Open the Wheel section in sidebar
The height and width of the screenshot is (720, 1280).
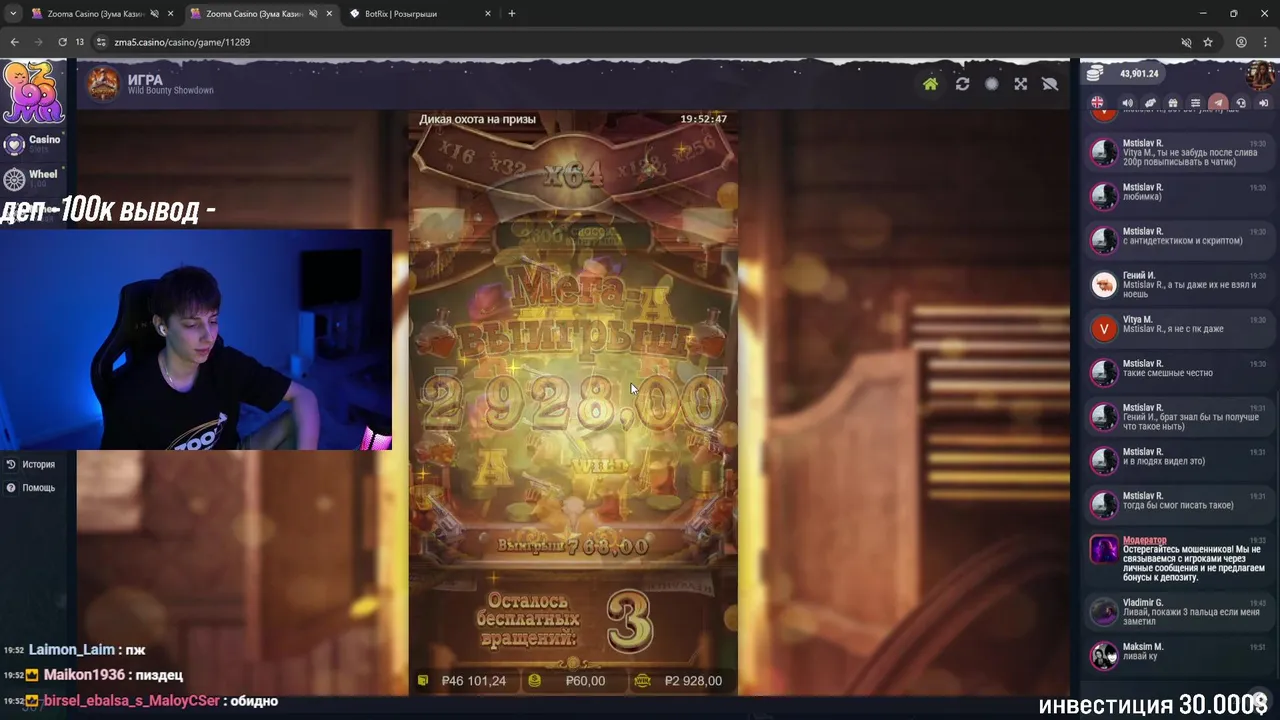[31, 179]
